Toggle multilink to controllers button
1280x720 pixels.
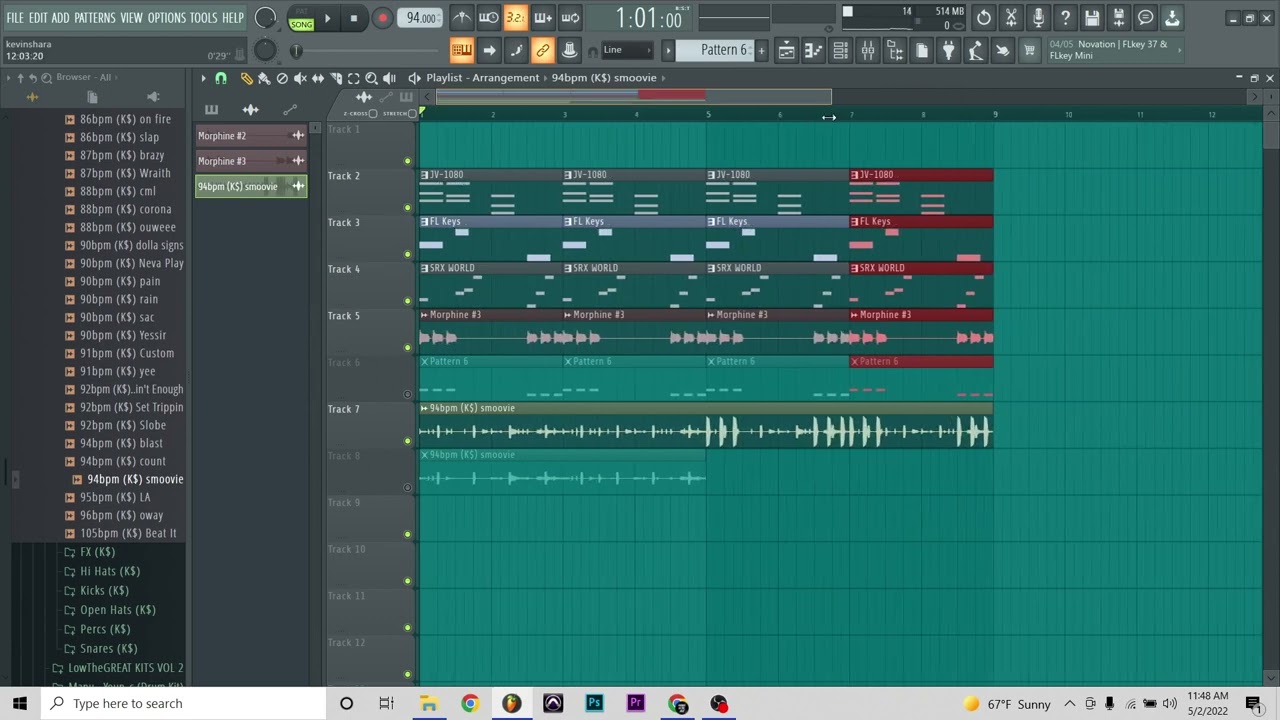[x=569, y=50]
